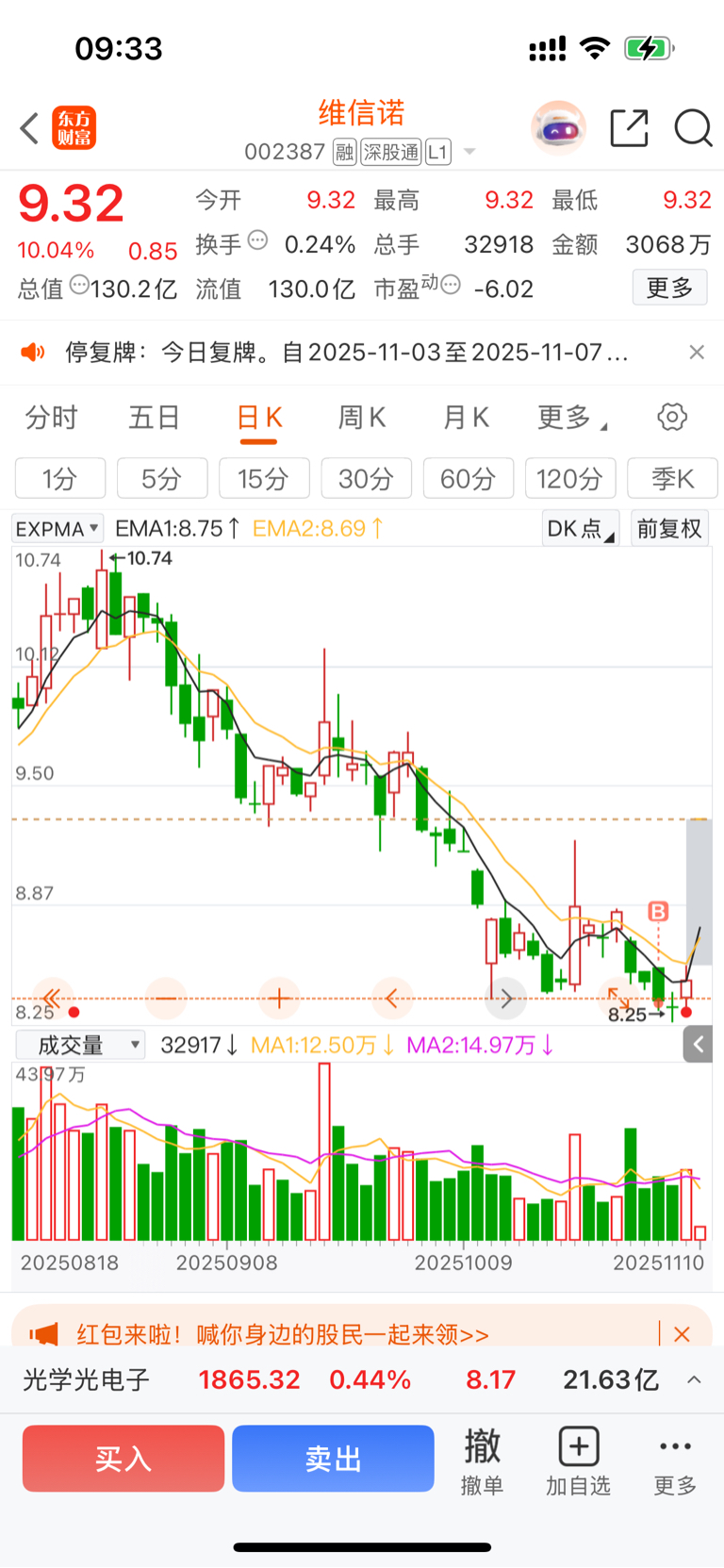The image size is (724, 1568).
Task: Select the 60分 period
Action: coord(469,479)
